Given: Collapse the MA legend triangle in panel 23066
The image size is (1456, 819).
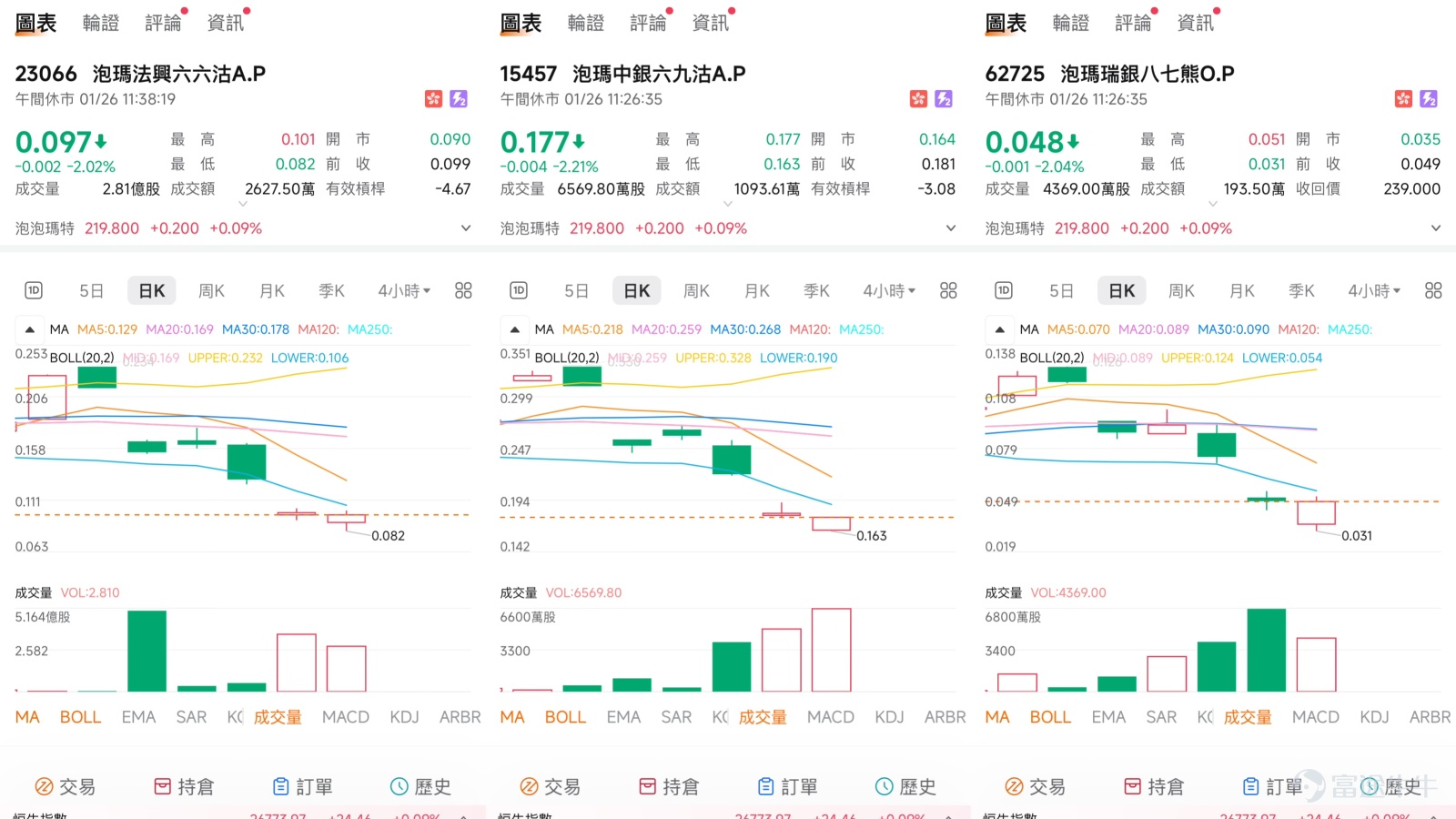Looking at the screenshot, I should 29,329.
